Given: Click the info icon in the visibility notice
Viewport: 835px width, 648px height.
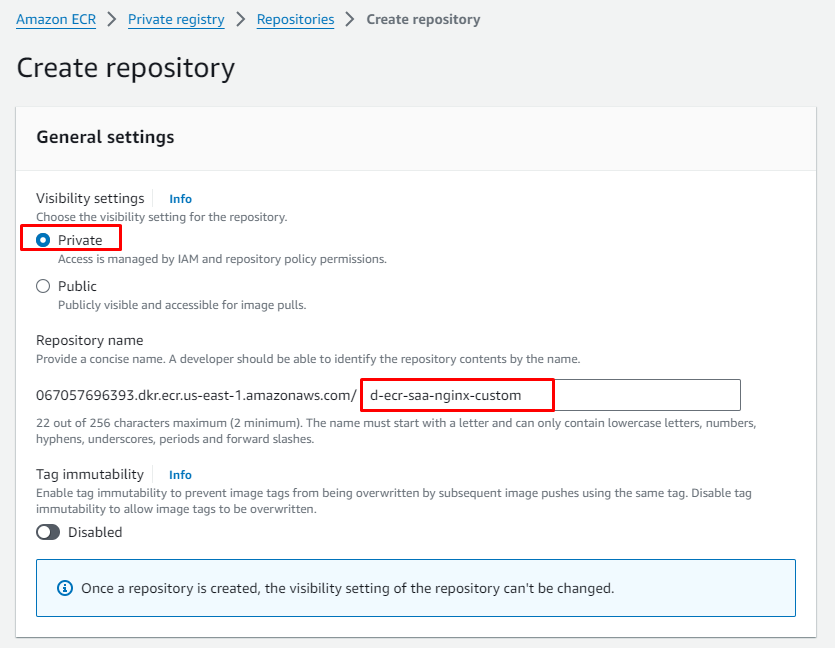Looking at the screenshot, I should (65, 588).
